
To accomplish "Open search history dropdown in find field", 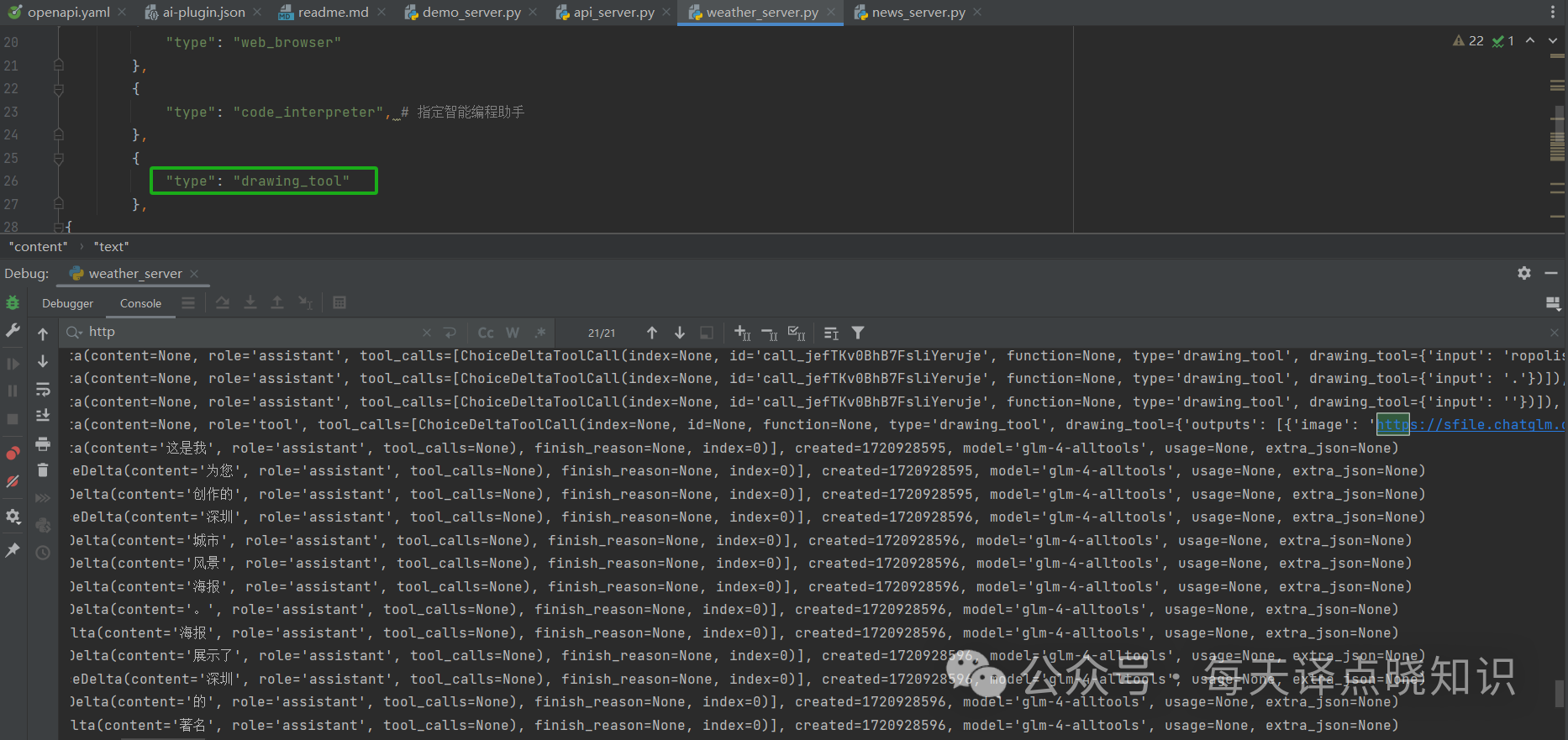I will 74,333.
